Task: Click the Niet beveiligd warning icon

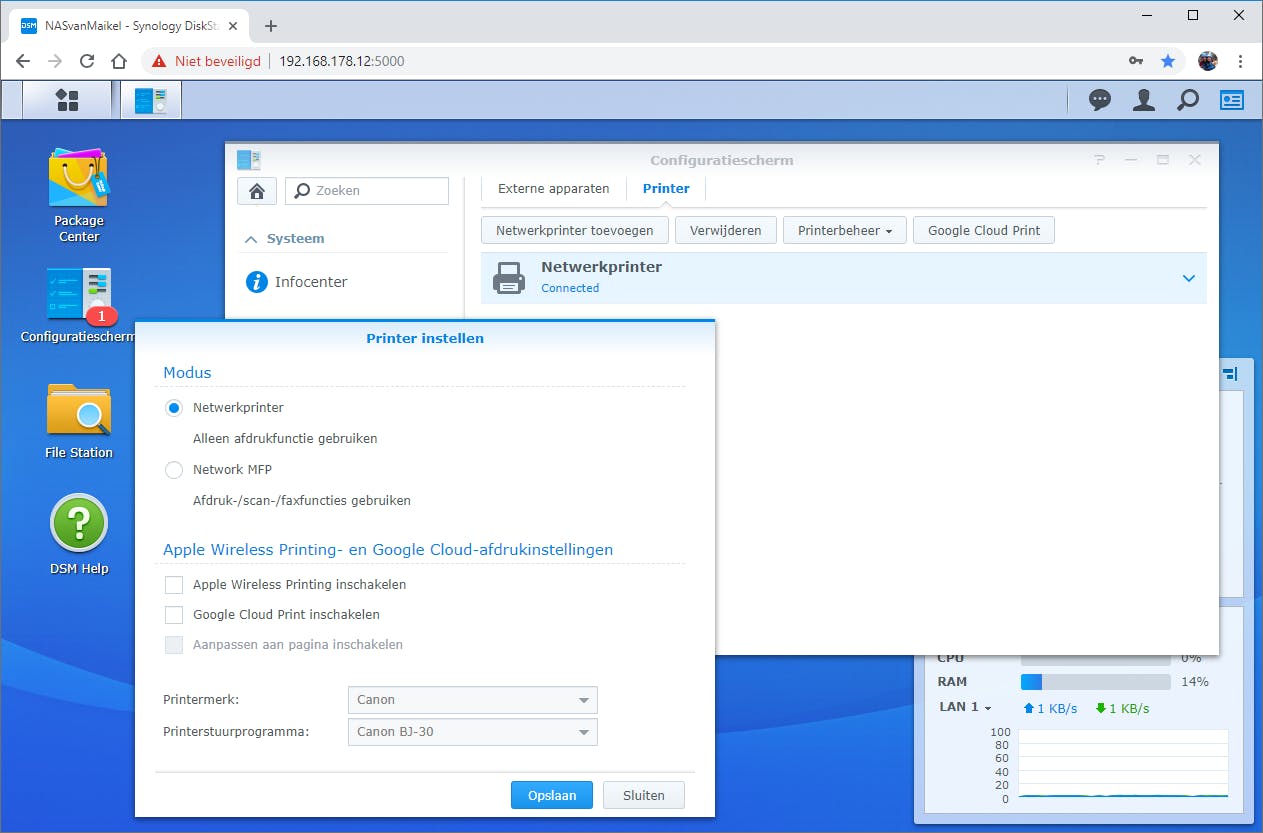Action: 158,61
